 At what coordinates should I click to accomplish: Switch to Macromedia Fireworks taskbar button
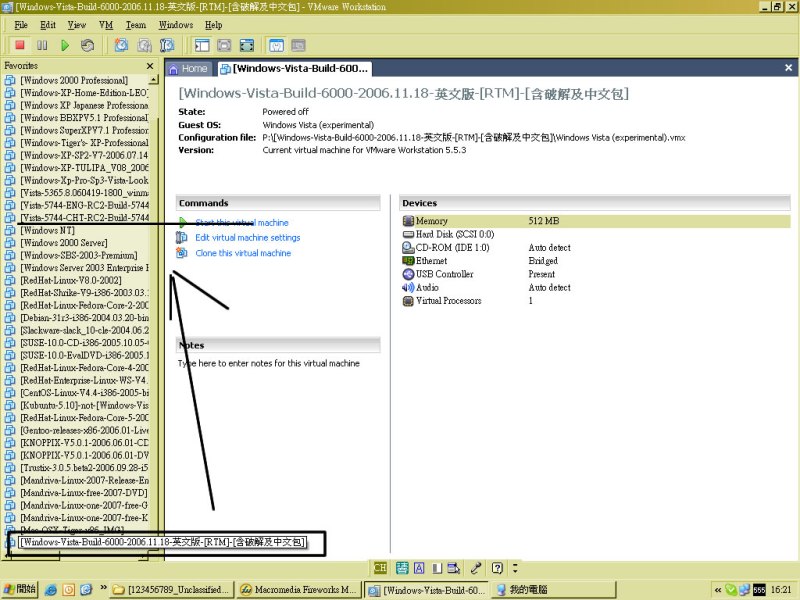(299, 589)
